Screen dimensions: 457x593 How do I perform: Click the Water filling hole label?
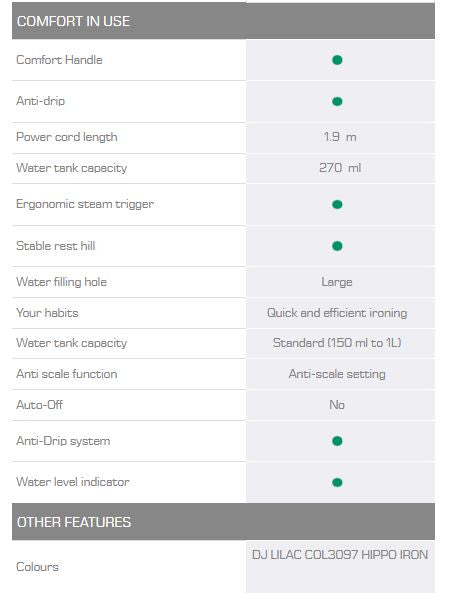(61, 282)
